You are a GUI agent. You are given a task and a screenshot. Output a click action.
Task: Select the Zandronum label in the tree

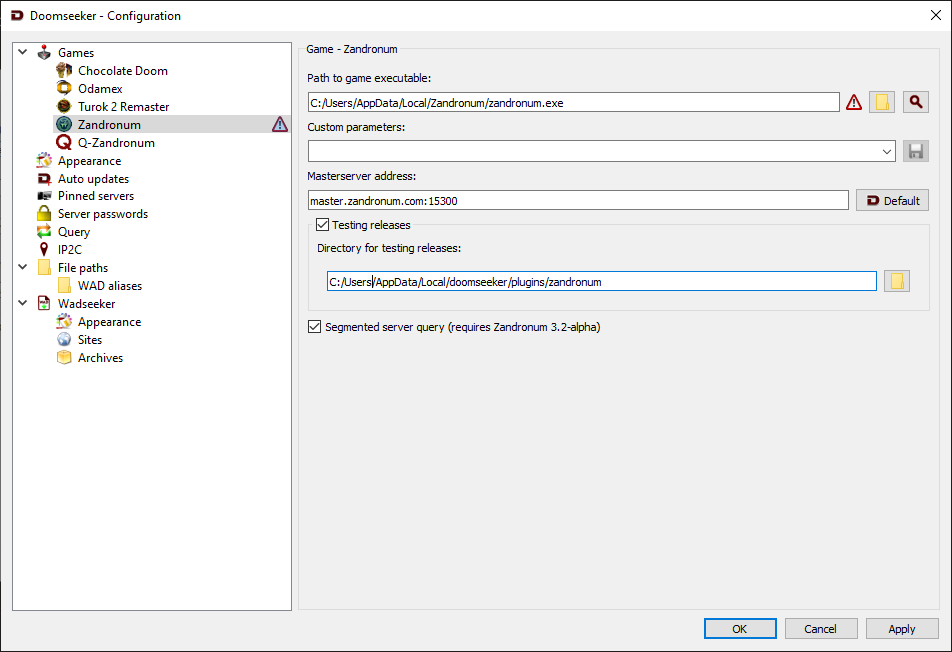(109, 125)
